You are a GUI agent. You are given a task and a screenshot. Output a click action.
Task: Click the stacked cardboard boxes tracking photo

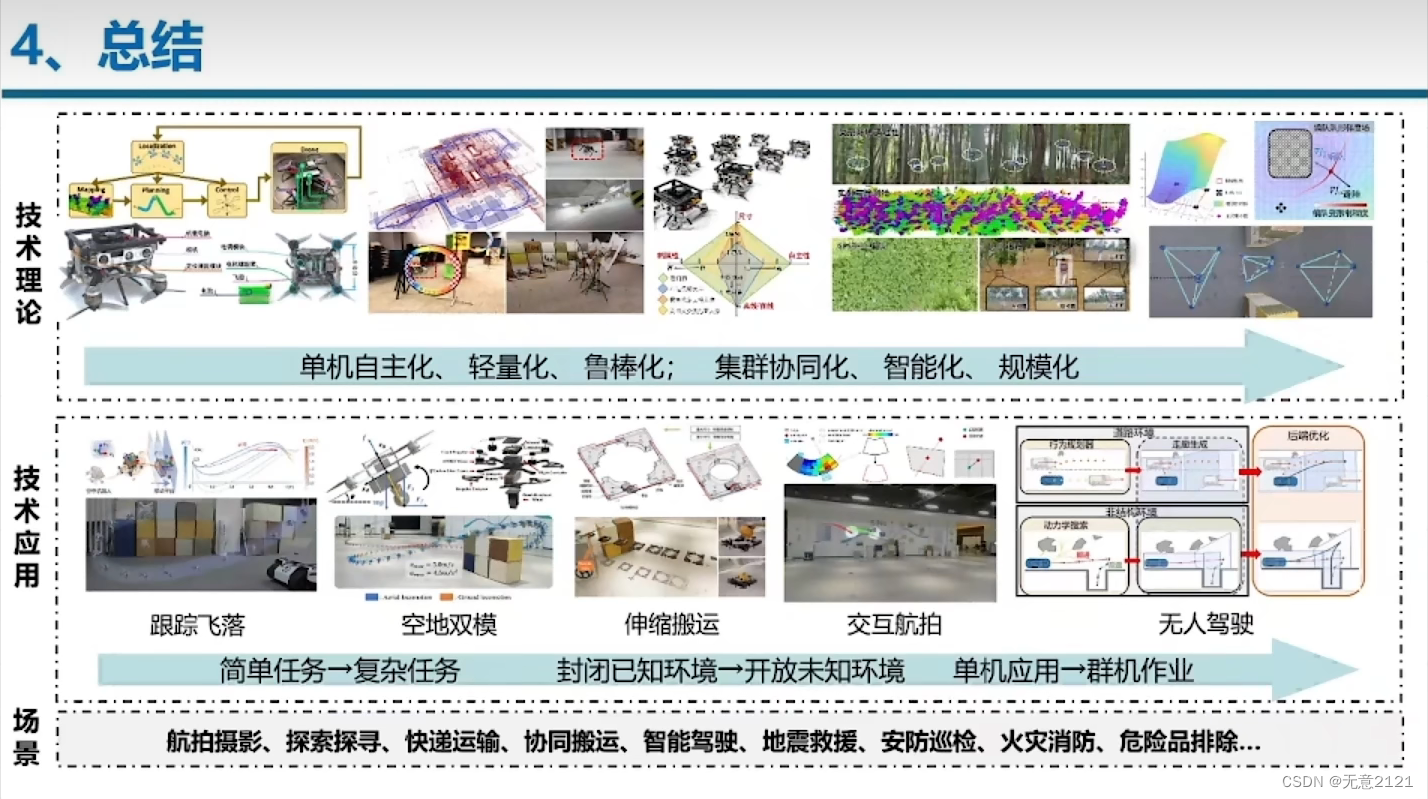[x=201, y=545]
